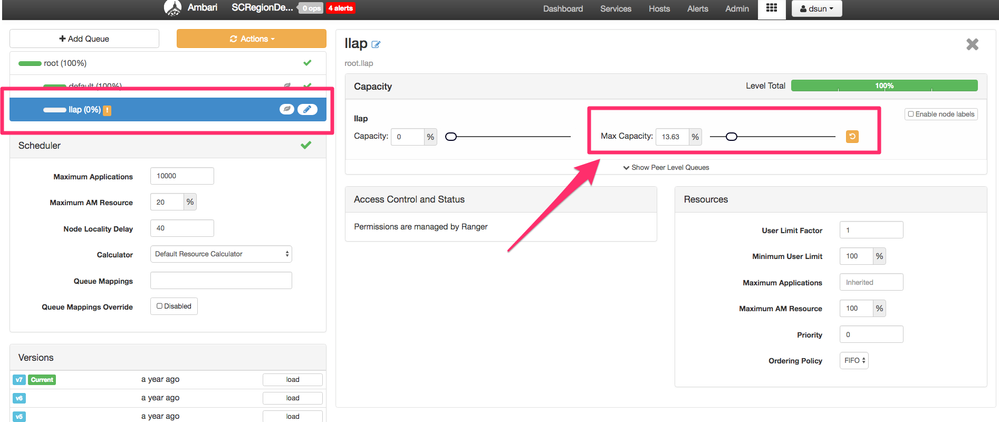Click the 4 alerts badge
The image size is (999, 422).
point(340,9)
